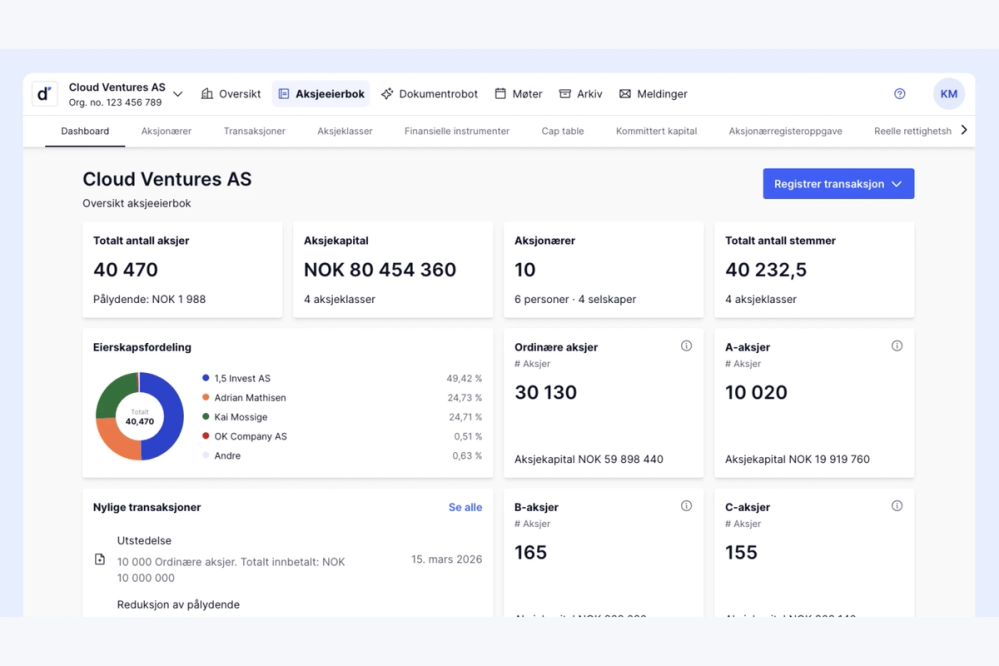Click the '10 020' A-aksjer count
The height and width of the screenshot is (666, 999).
point(756,393)
